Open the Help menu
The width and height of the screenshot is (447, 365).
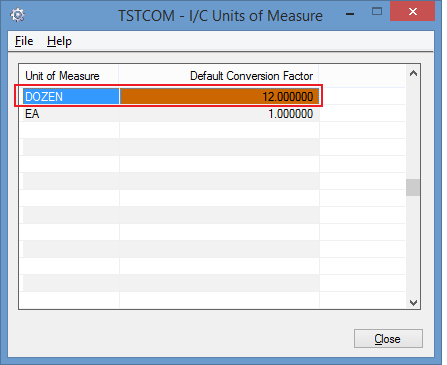click(59, 41)
